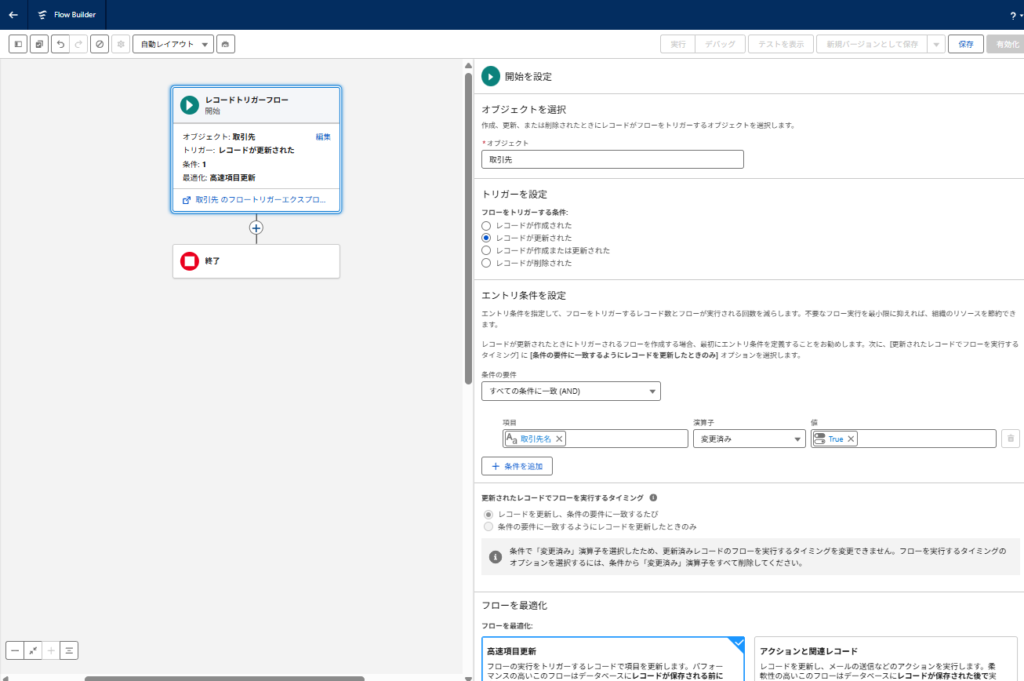Add element with plus connector icon

coord(256,228)
